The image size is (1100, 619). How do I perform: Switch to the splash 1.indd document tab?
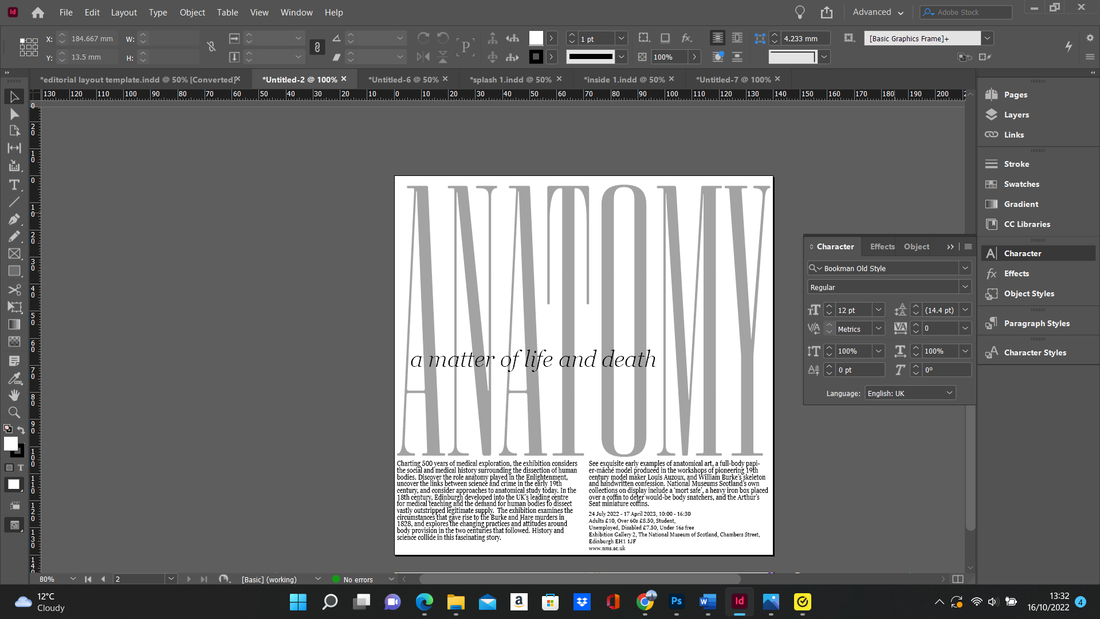(x=511, y=79)
